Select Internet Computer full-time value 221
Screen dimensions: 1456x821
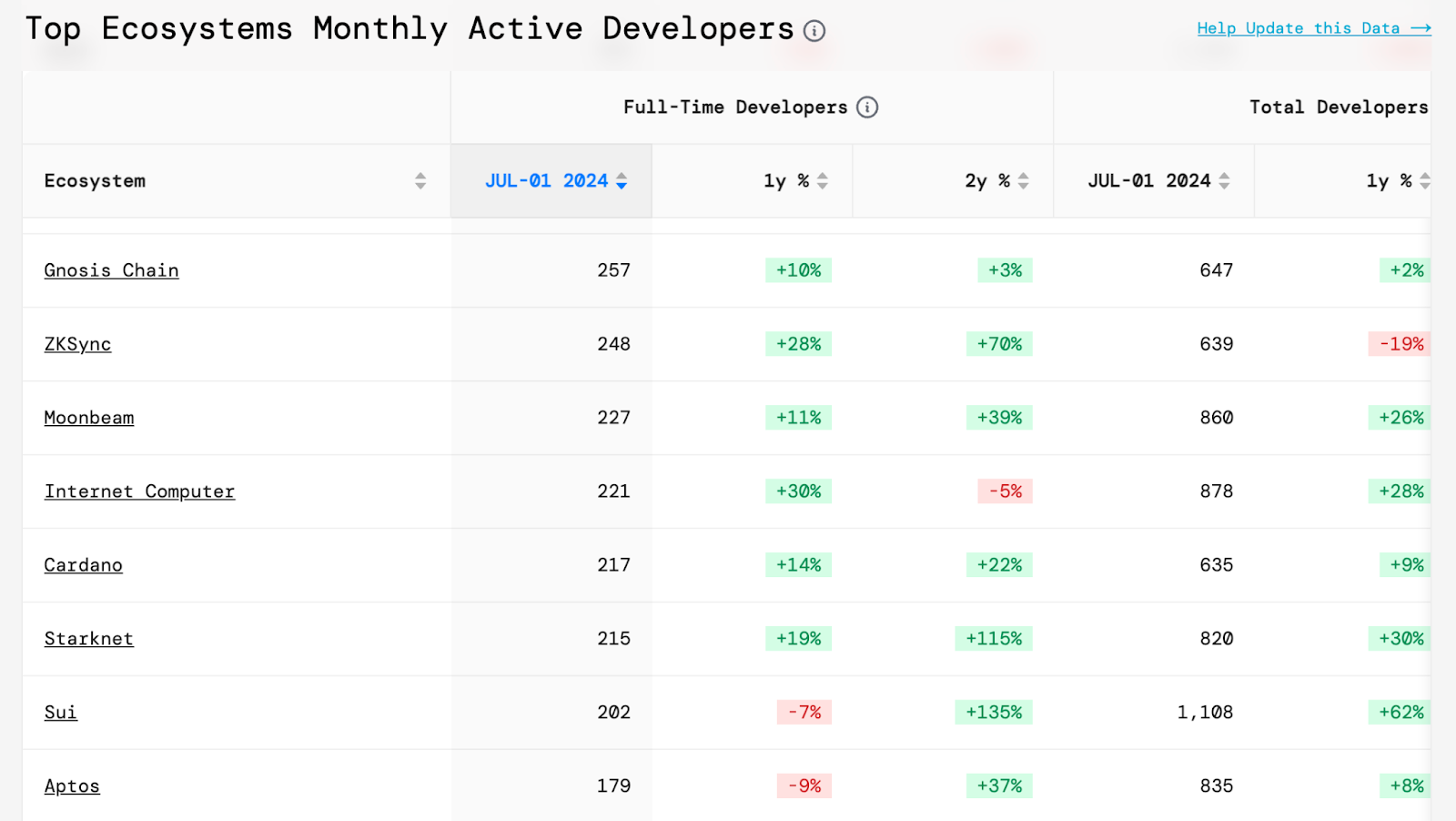point(613,492)
